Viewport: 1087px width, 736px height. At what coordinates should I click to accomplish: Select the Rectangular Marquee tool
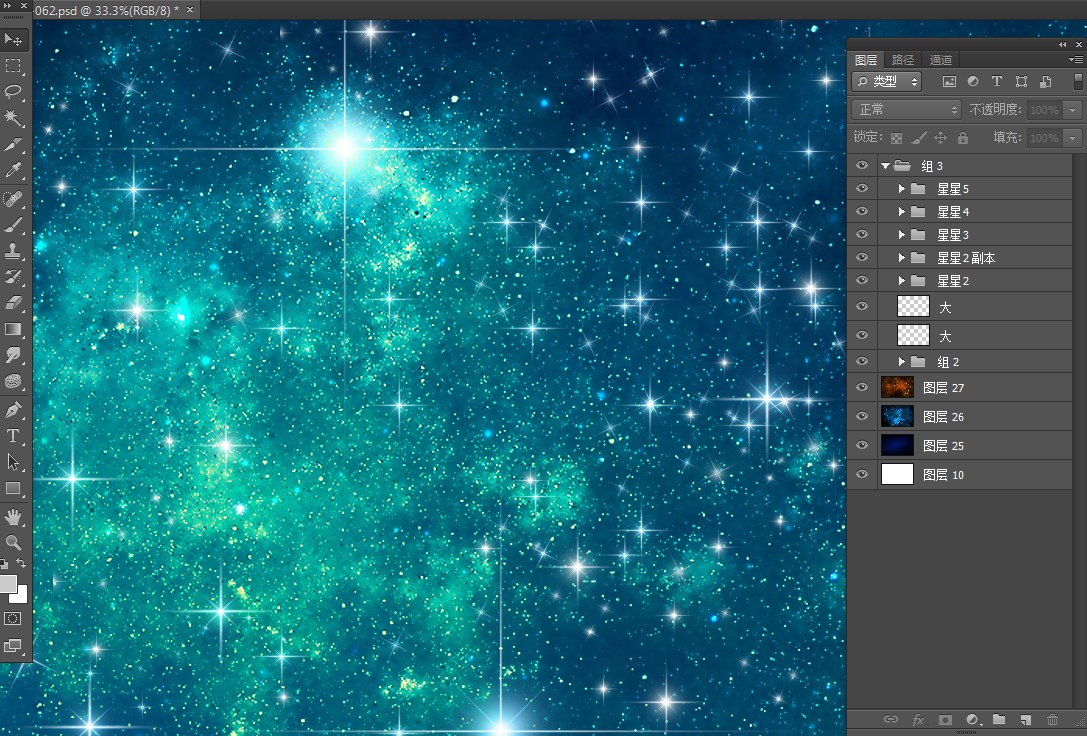13,65
